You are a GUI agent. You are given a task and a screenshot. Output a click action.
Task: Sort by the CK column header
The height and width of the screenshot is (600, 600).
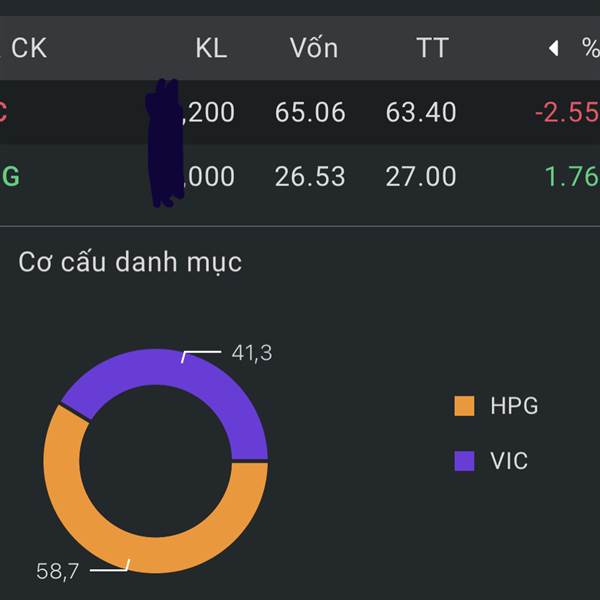pyautogui.click(x=29, y=48)
